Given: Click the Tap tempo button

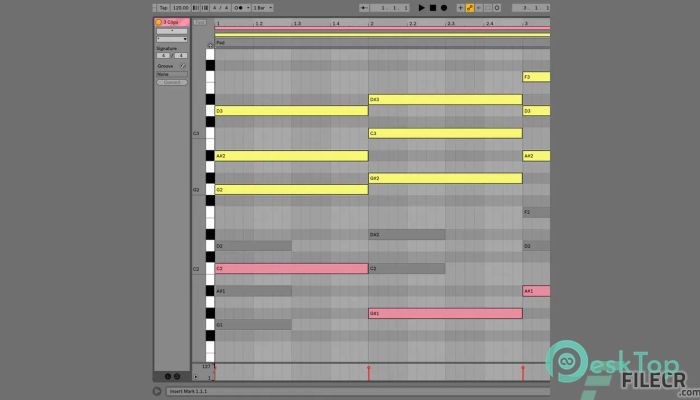Looking at the screenshot, I should [163, 8].
